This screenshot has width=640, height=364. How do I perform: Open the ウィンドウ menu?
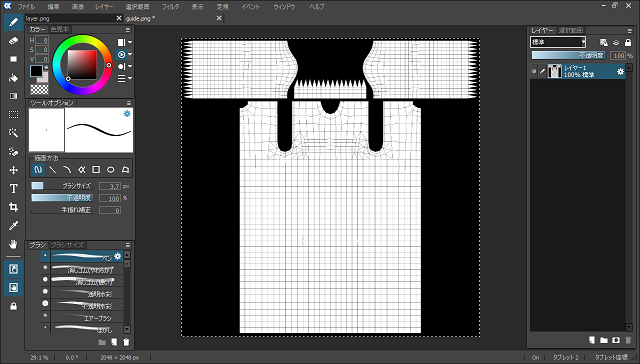[x=284, y=7]
